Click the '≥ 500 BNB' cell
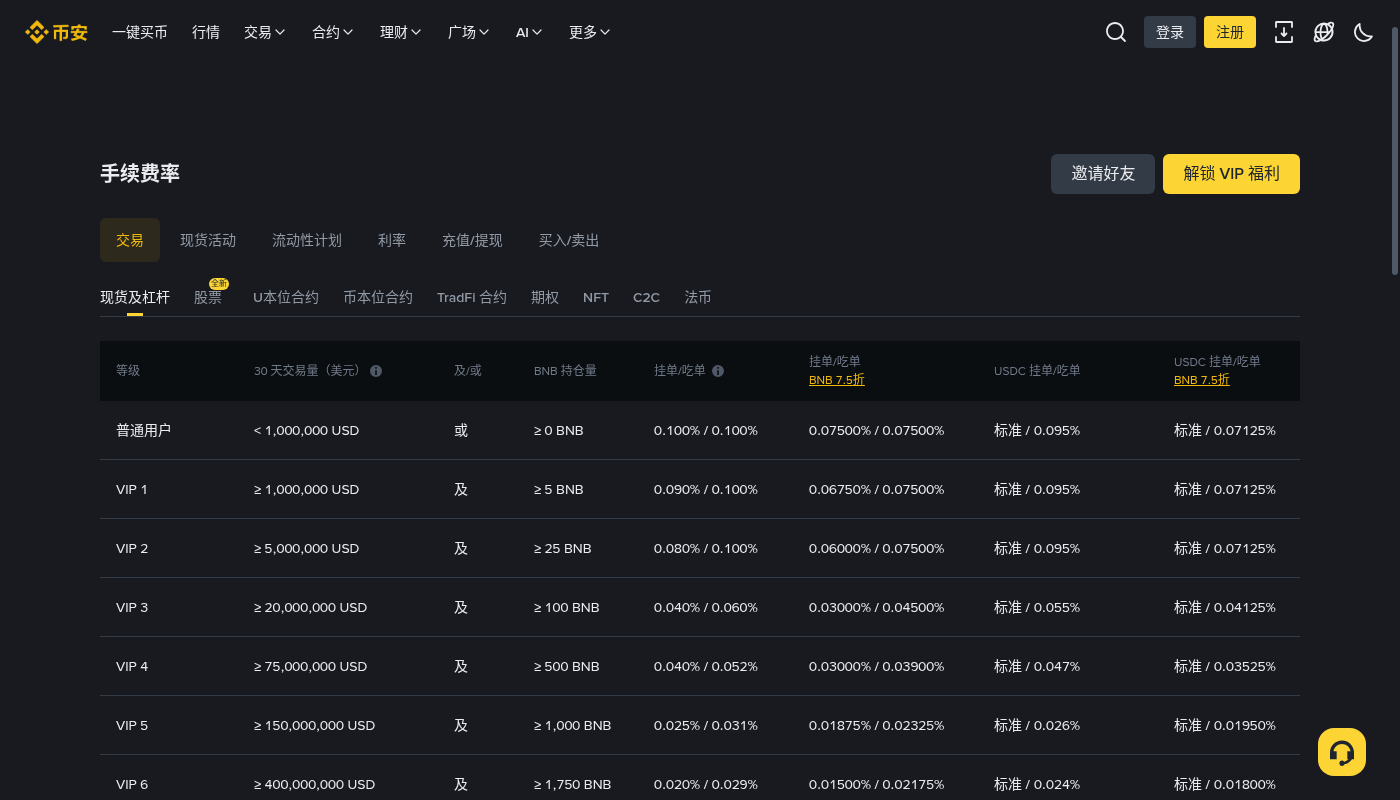 pos(567,666)
